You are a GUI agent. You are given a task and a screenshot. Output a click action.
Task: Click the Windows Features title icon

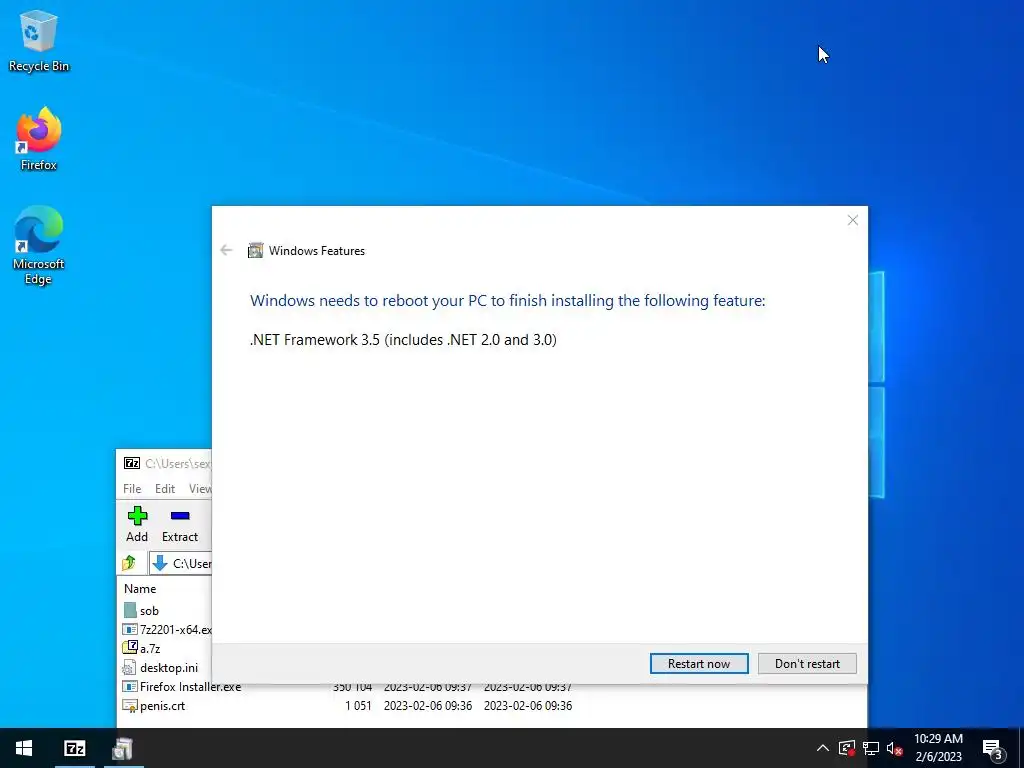[255, 251]
